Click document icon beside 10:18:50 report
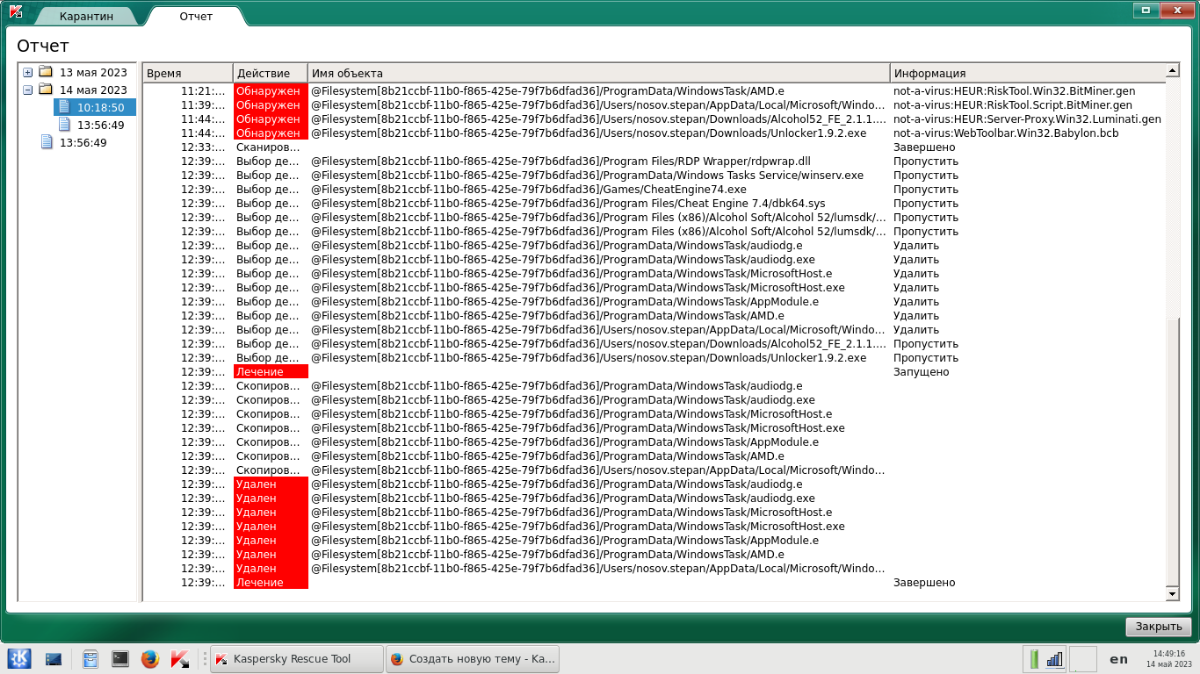This screenshot has width=1200, height=674. click(65, 107)
